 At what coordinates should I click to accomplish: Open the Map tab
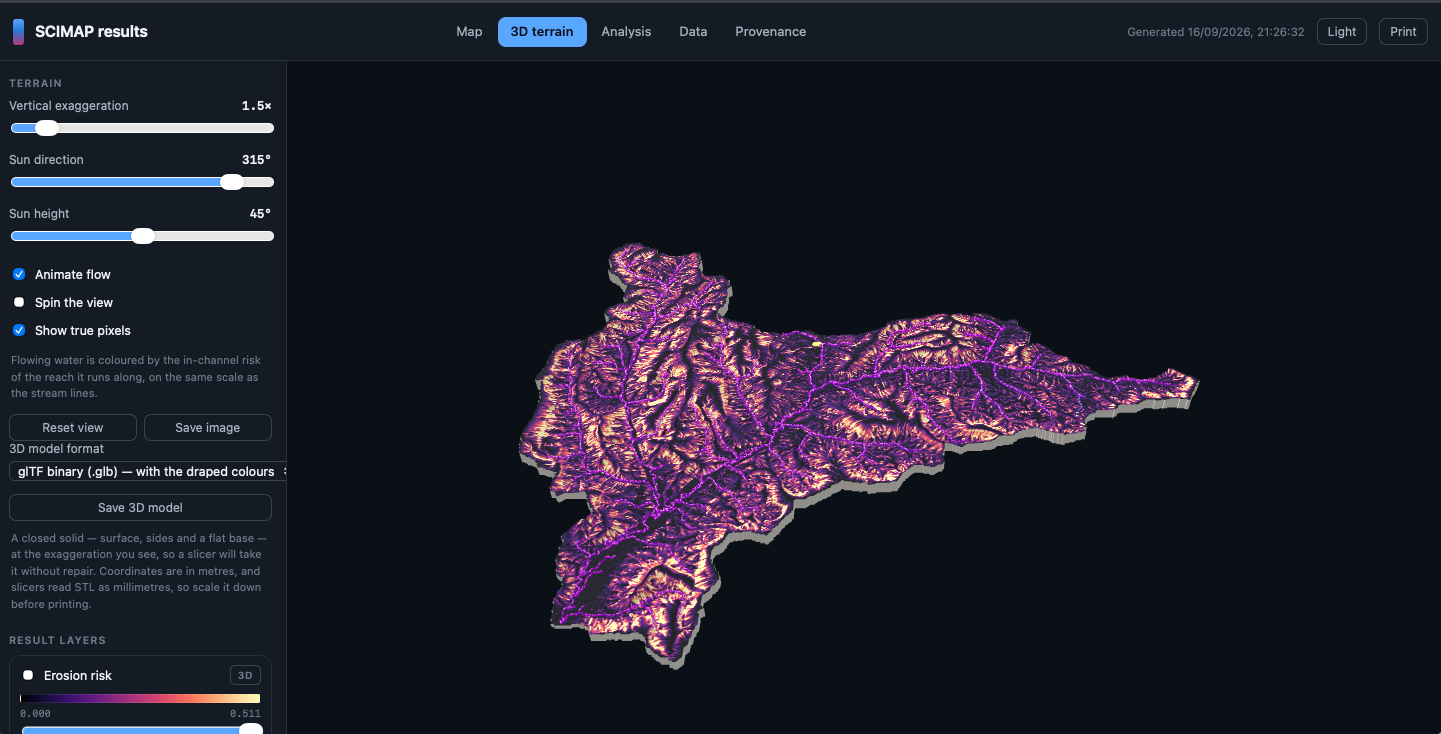point(469,32)
